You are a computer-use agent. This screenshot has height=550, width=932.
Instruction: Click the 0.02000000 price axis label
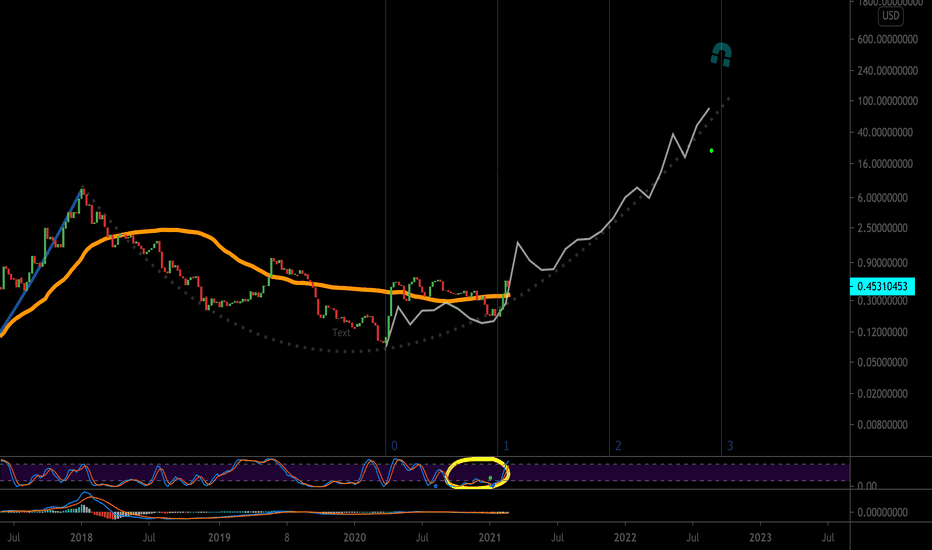click(883, 394)
